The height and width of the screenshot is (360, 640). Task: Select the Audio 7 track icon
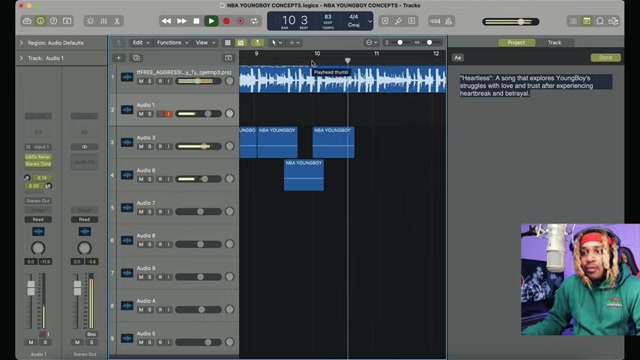click(x=127, y=208)
